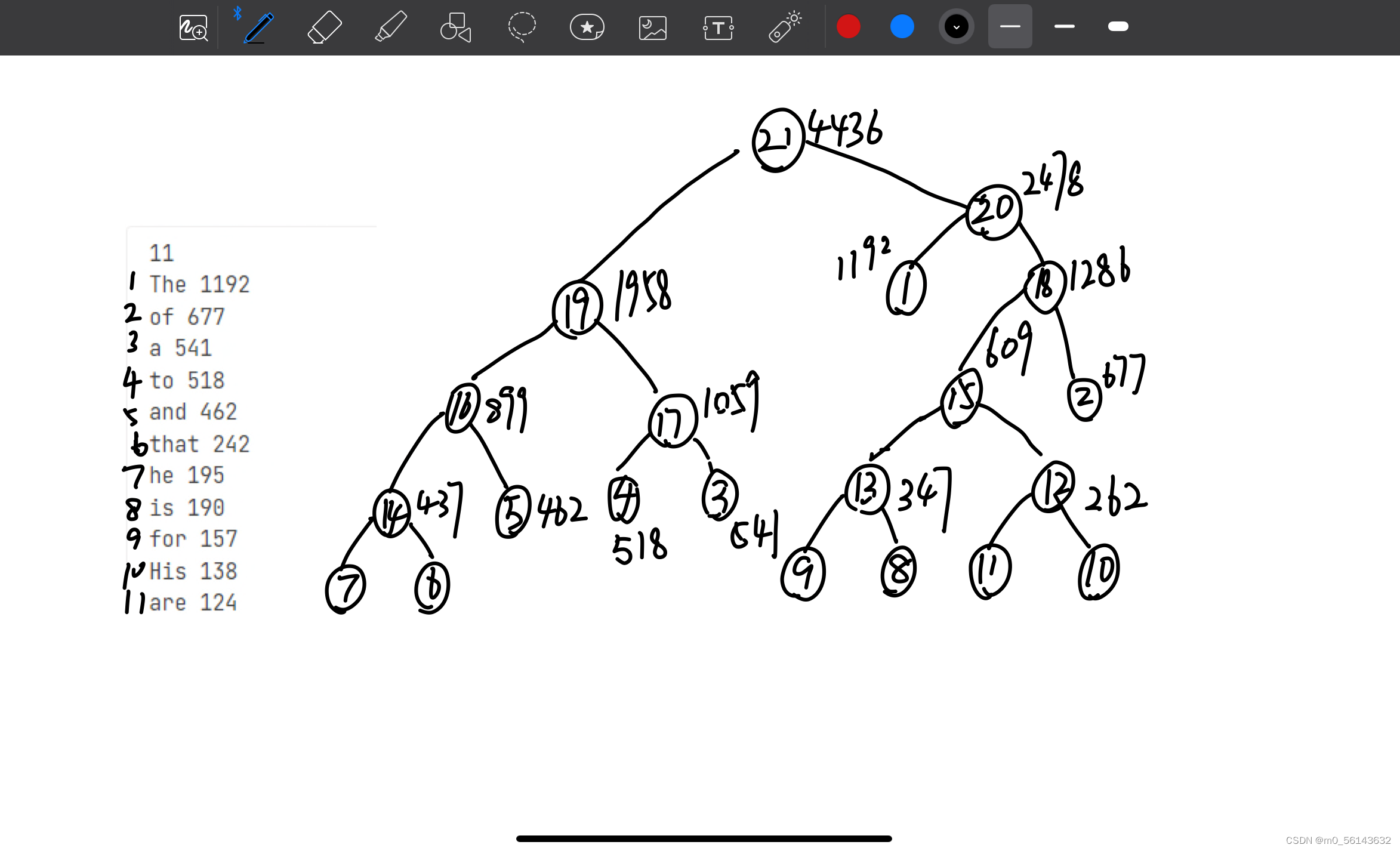
Task: Click the Bluetooth stylus indicator on pen
Action: click(238, 13)
